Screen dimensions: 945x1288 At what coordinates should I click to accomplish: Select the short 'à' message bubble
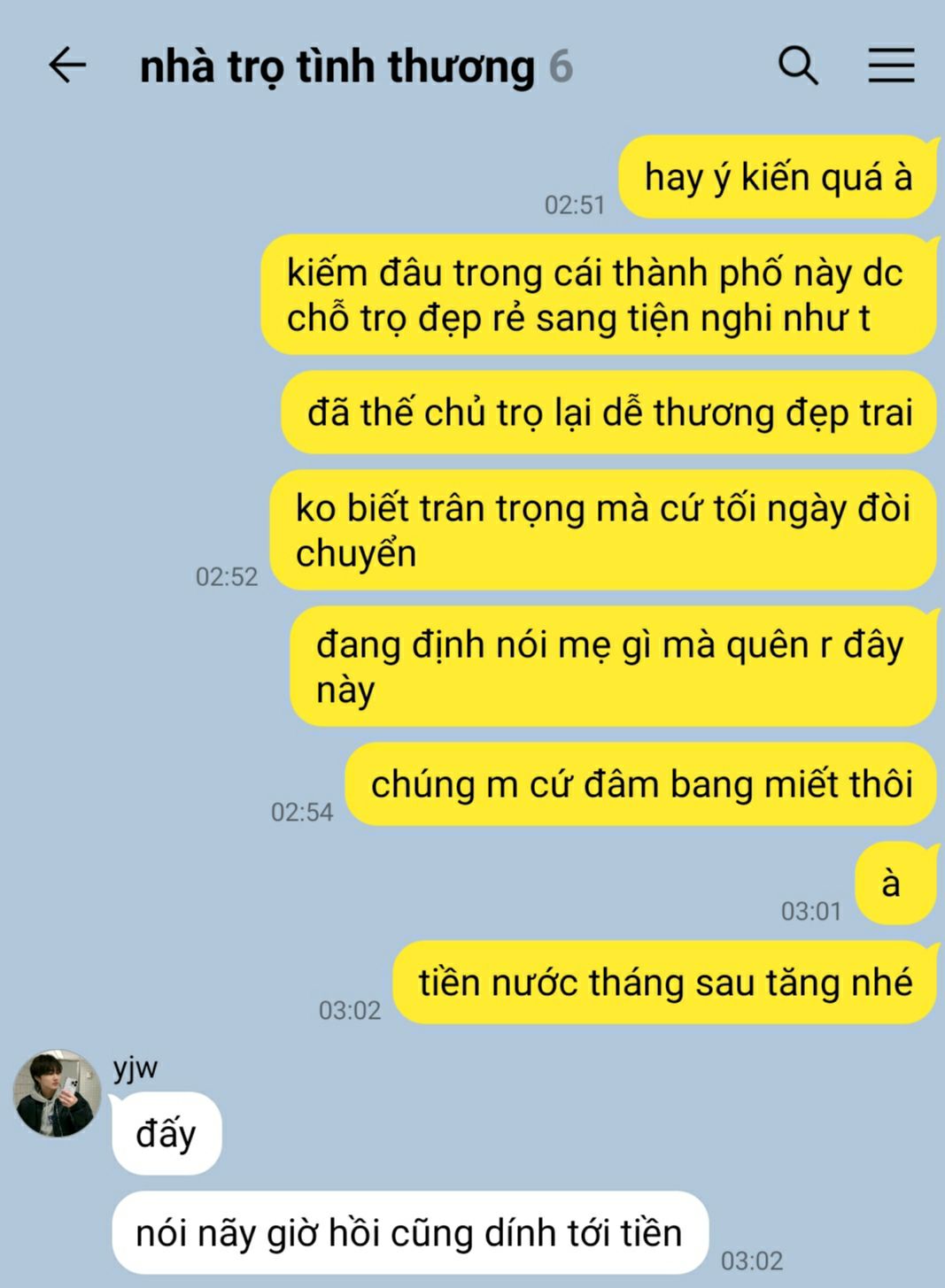(x=895, y=883)
